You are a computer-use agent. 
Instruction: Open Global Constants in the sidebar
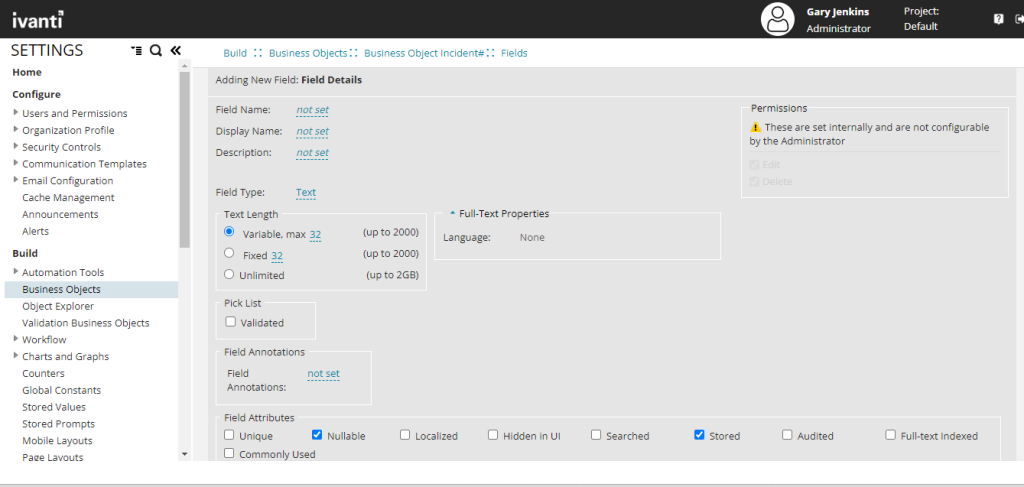[x=61, y=390]
